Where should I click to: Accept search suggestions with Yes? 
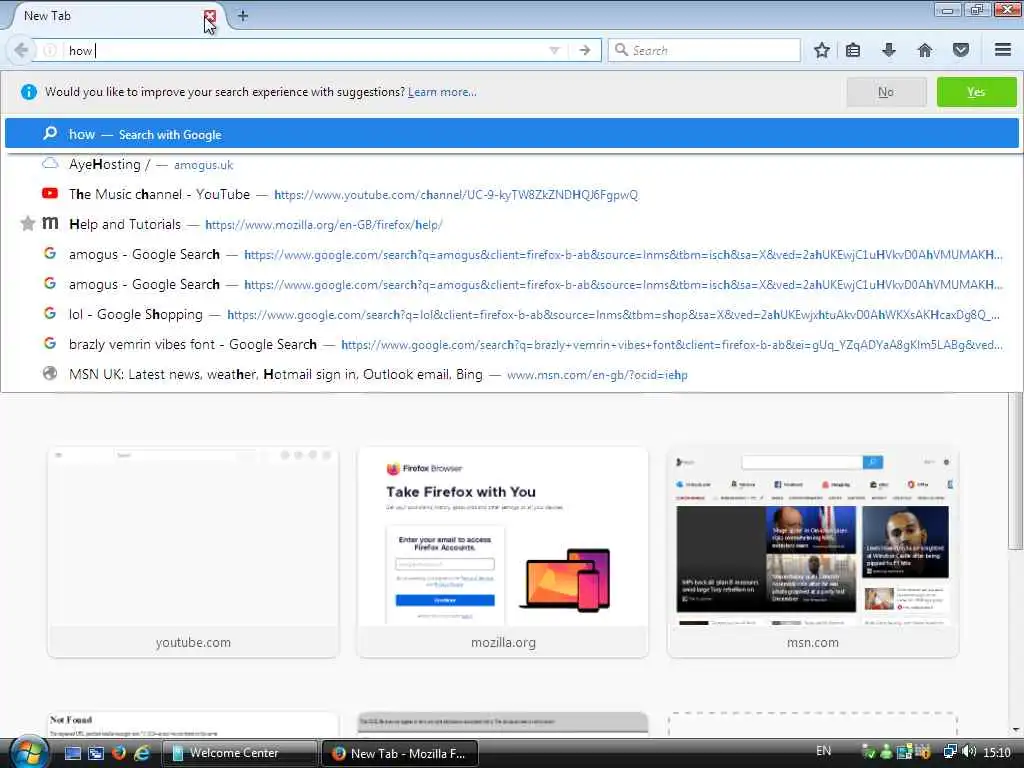(976, 92)
